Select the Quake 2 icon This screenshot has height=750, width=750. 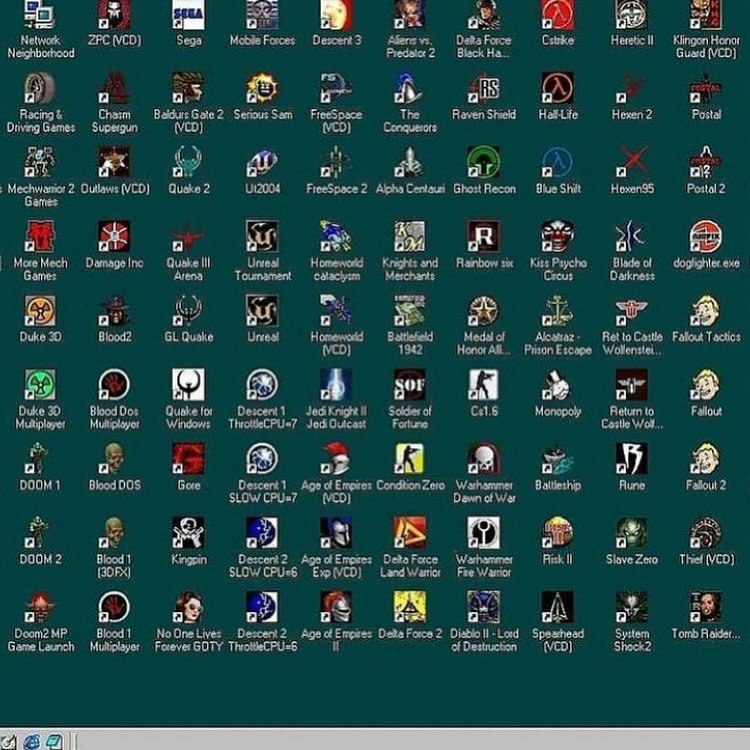click(188, 163)
